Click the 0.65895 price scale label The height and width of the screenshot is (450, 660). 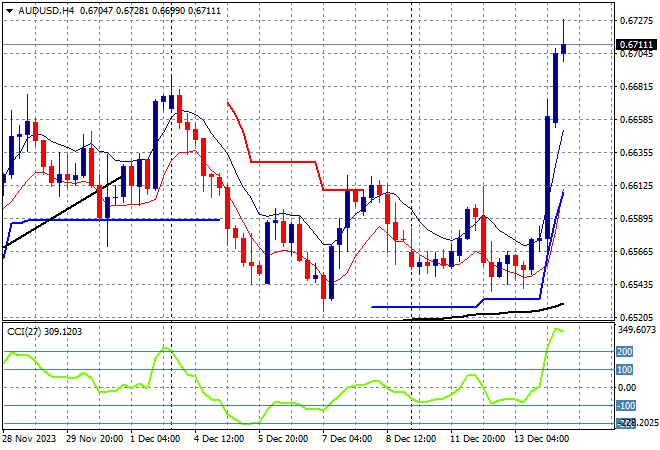[x=637, y=219]
